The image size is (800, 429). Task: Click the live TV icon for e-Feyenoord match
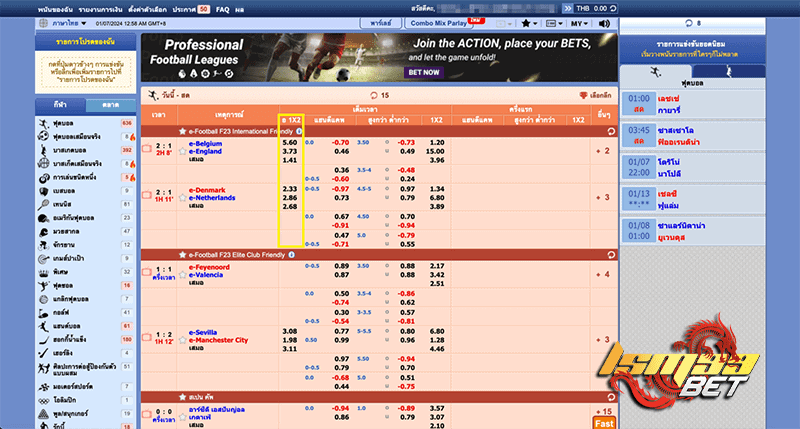[x=147, y=272]
